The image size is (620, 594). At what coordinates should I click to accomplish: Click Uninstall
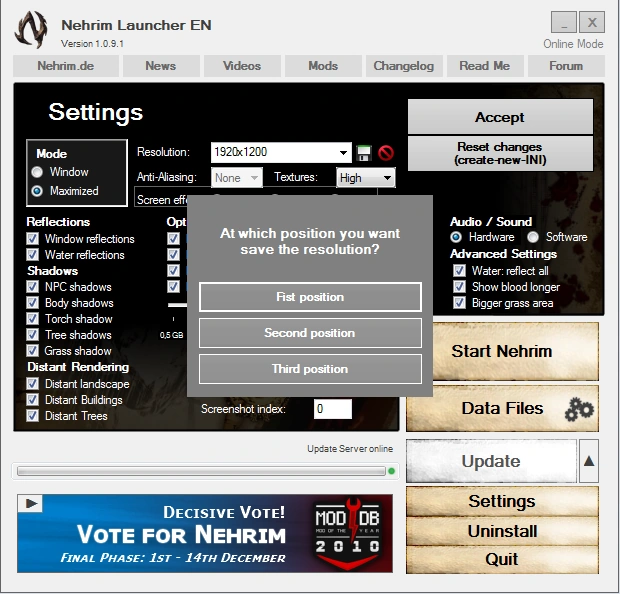[x=502, y=531]
